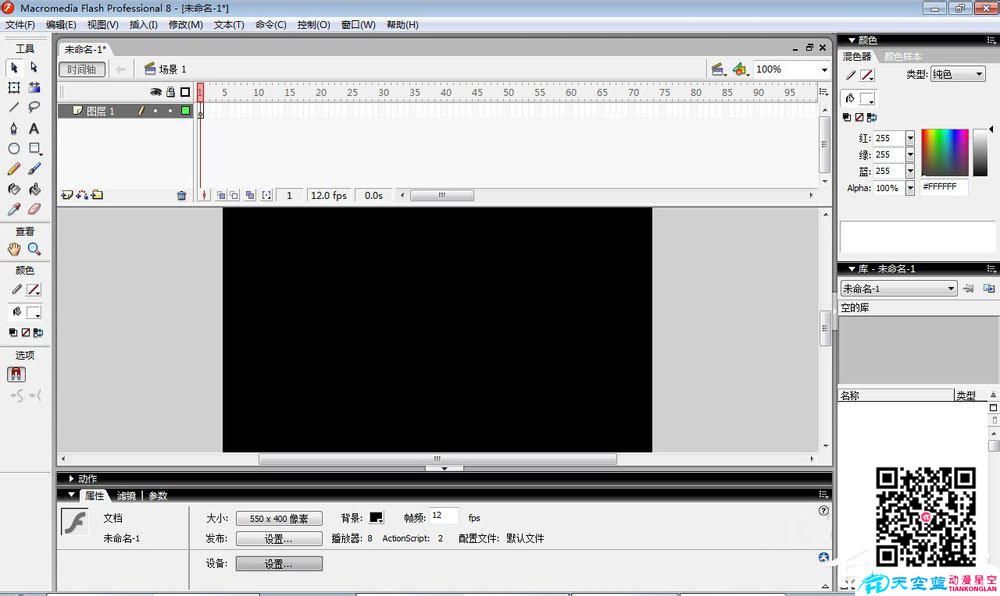Viewport: 1000px width, 596px height.
Task: Open the 修改(M) menu
Action: (x=186, y=25)
